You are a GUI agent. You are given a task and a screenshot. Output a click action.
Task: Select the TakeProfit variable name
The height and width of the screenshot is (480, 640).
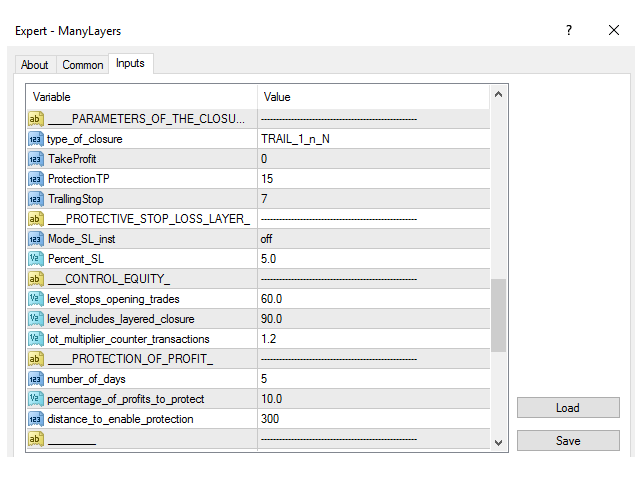tap(72, 159)
